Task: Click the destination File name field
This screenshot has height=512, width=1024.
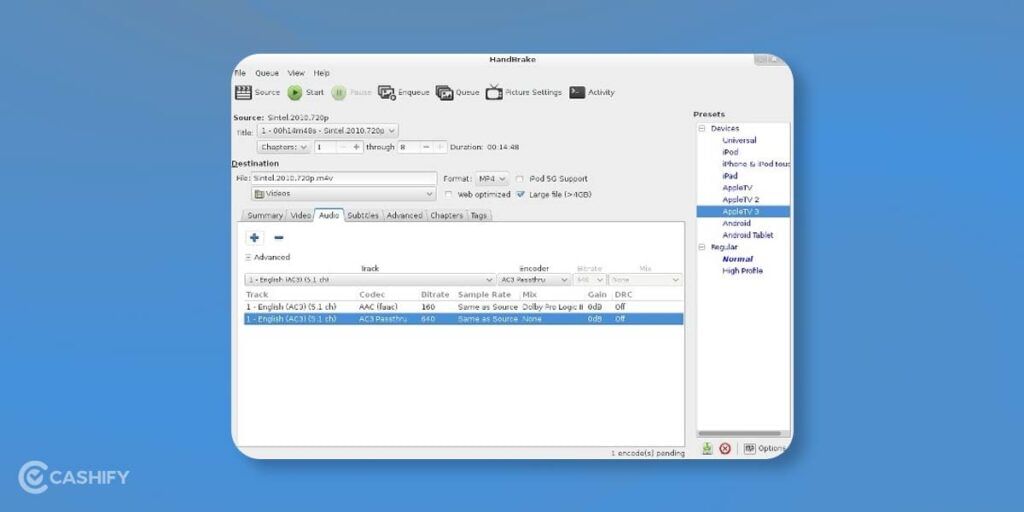Action: pyautogui.click(x=344, y=178)
